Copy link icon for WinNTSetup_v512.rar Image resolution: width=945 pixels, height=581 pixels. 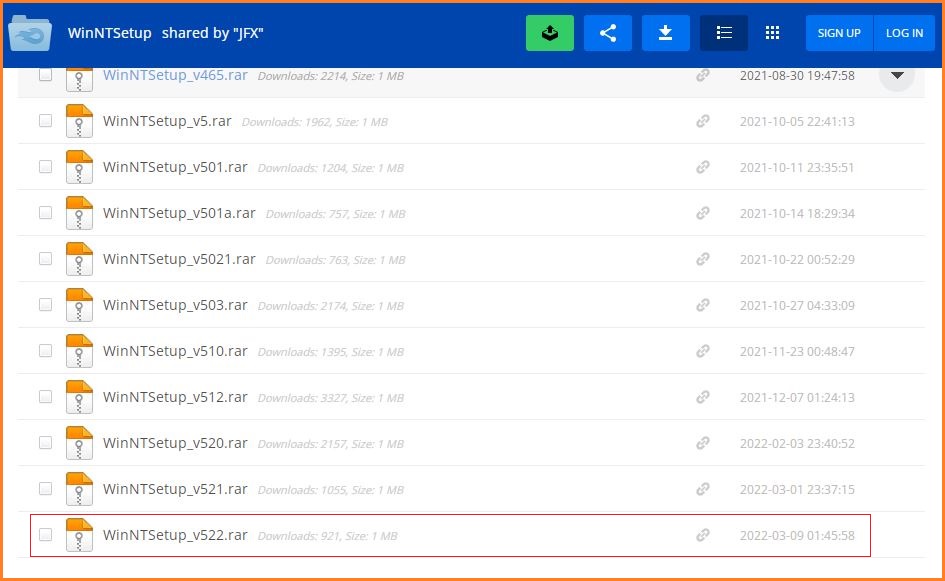pos(703,397)
